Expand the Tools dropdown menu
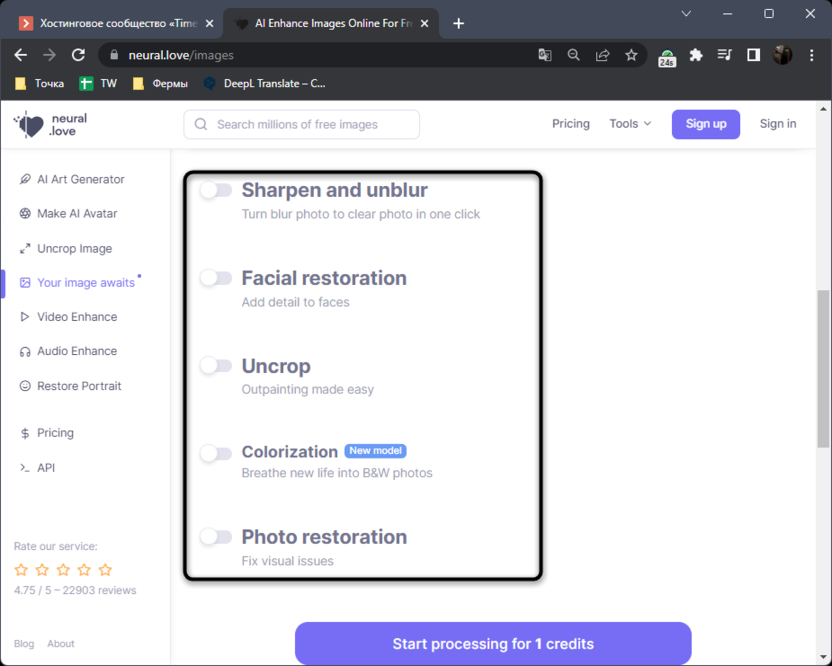 (x=630, y=124)
